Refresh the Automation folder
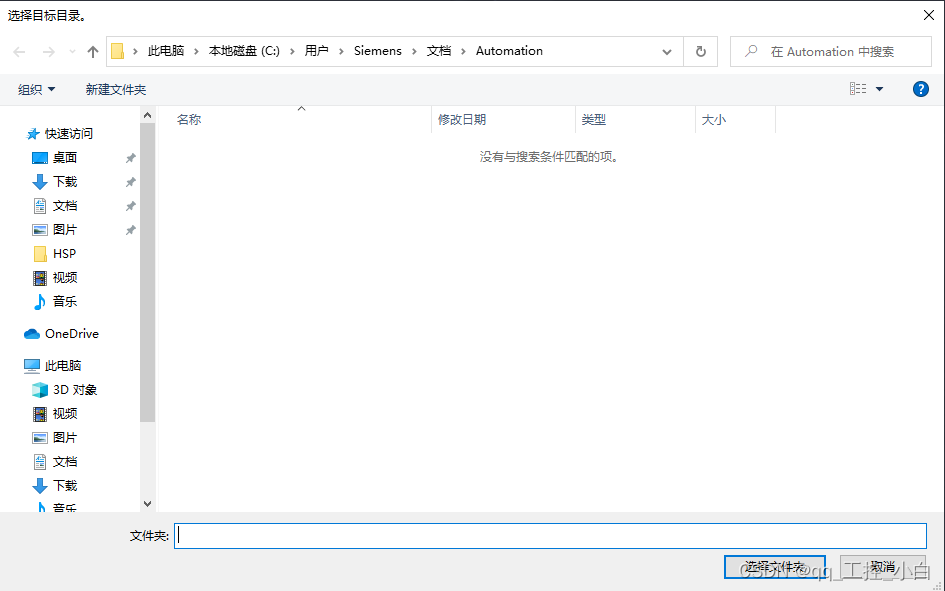 point(700,52)
